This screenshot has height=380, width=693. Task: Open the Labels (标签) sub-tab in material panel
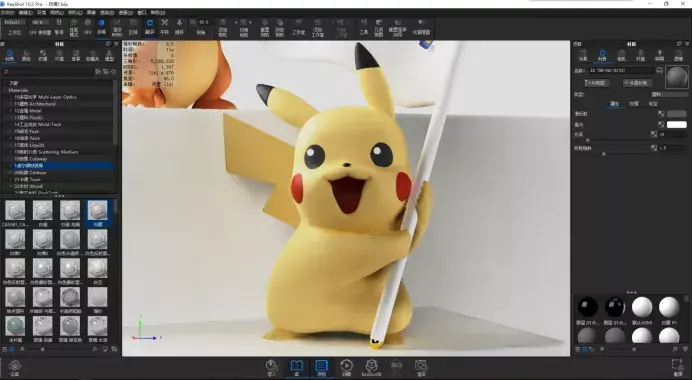pos(653,104)
